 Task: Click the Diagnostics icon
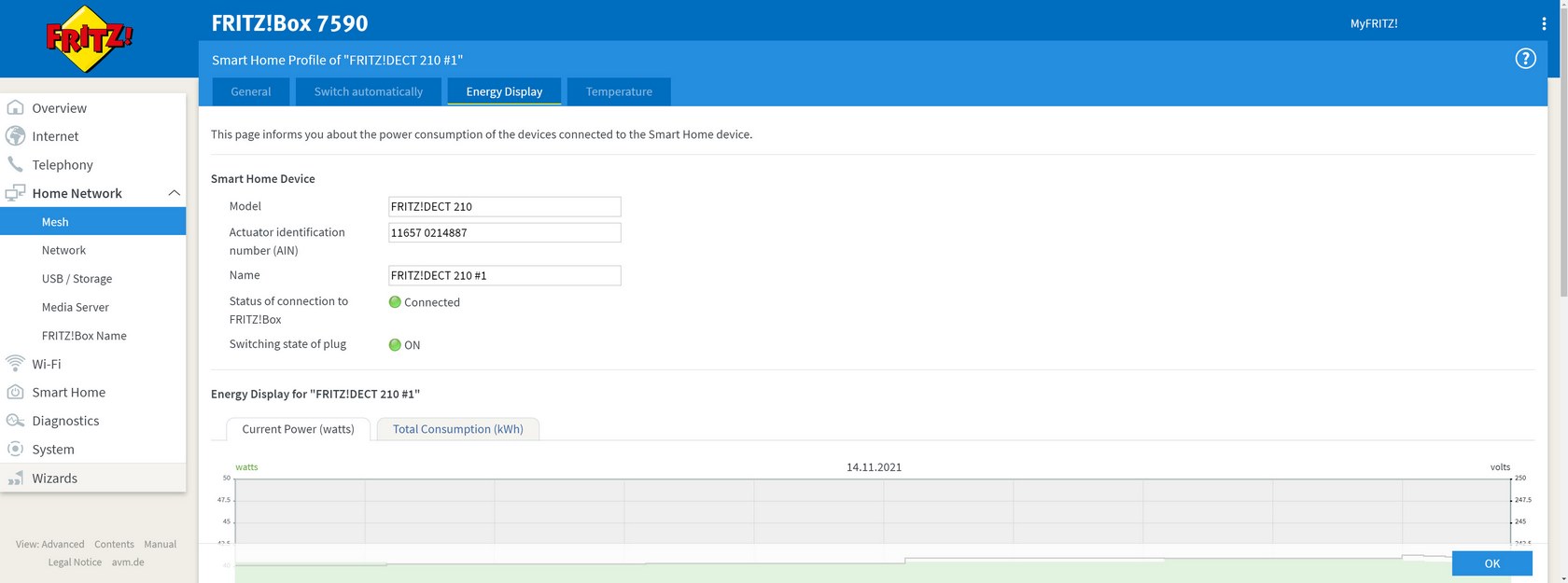coord(15,421)
